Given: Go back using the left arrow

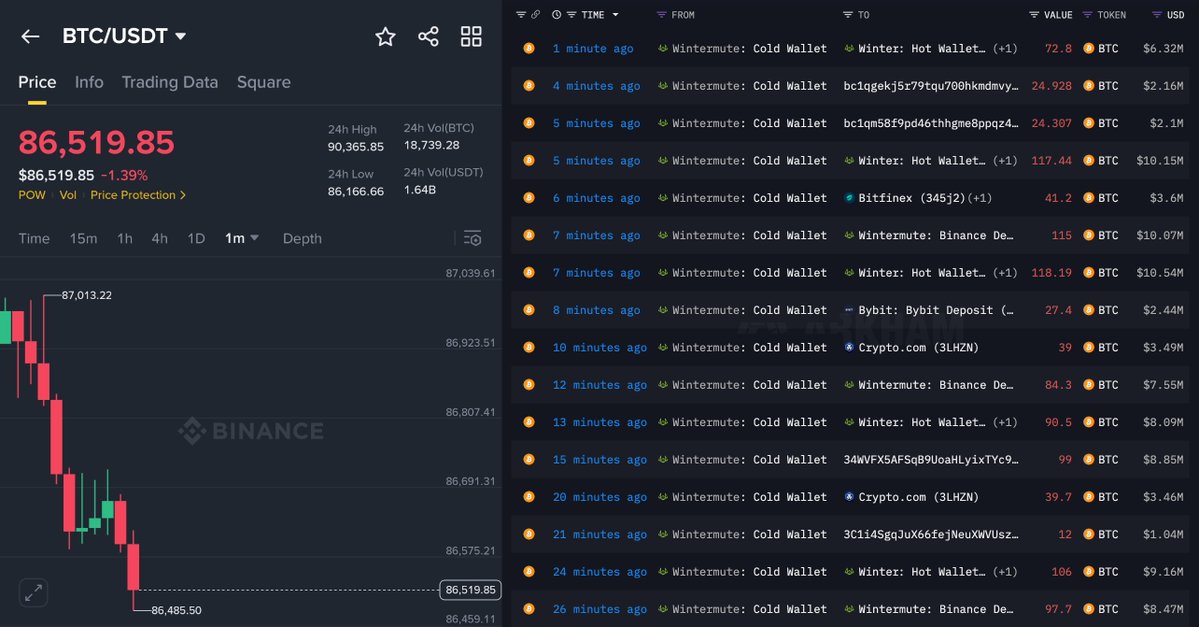Looking at the screenshot, I should 30,37.
